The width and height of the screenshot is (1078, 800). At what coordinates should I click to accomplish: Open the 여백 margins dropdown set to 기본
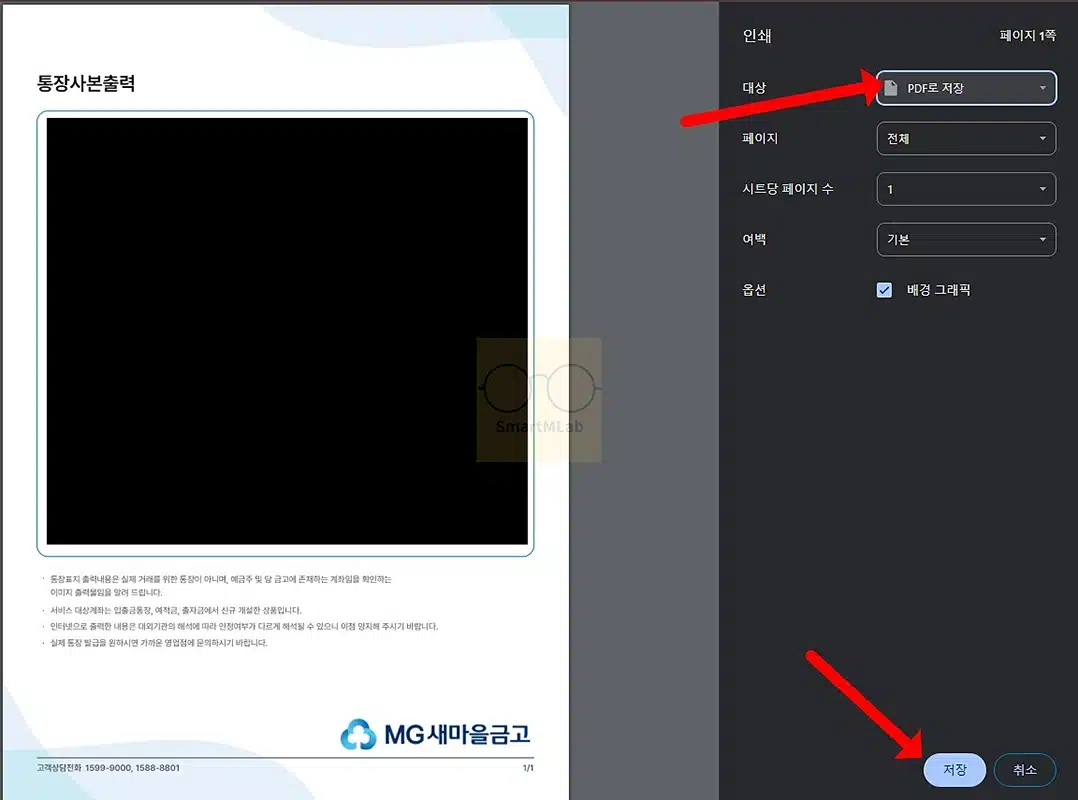click(x=966, y=239)
